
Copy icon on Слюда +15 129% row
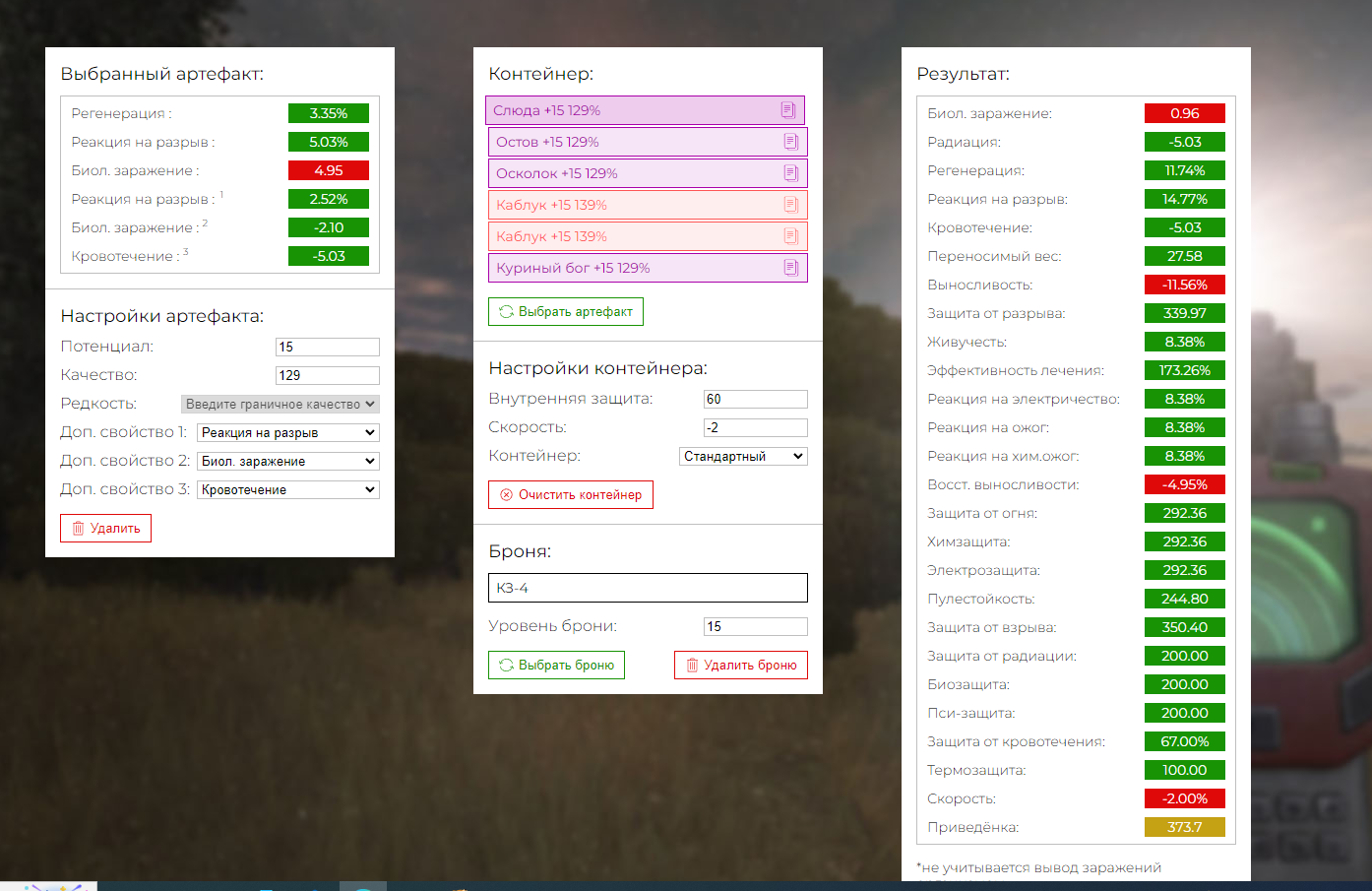pyautogui.click(x=787, y=110)
